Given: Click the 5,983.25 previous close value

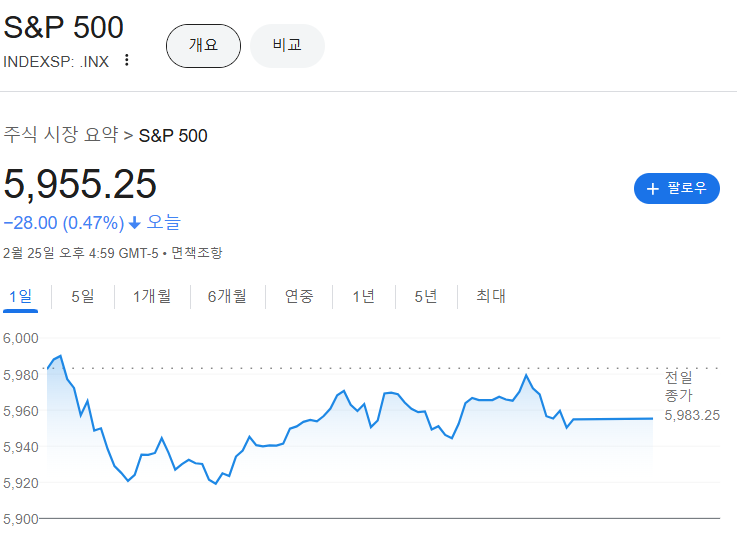Looking at the screenshot, I should coord(692,415).
